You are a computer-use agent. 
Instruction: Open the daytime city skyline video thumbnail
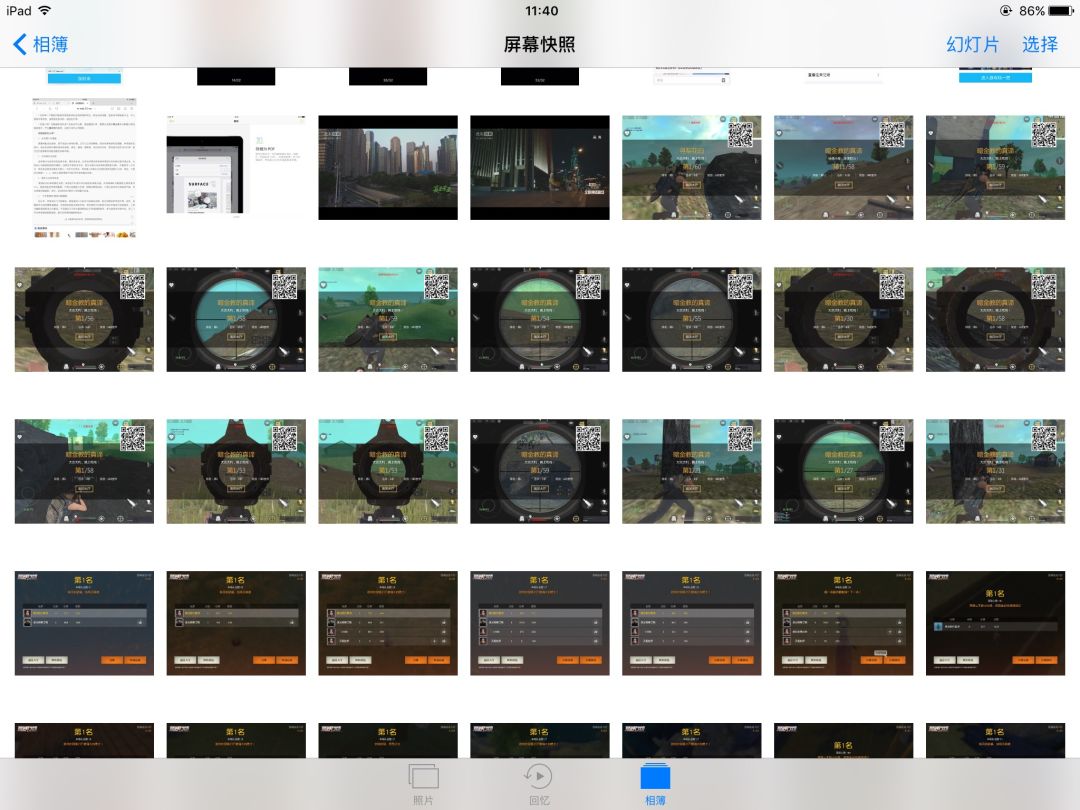(388, 167)
